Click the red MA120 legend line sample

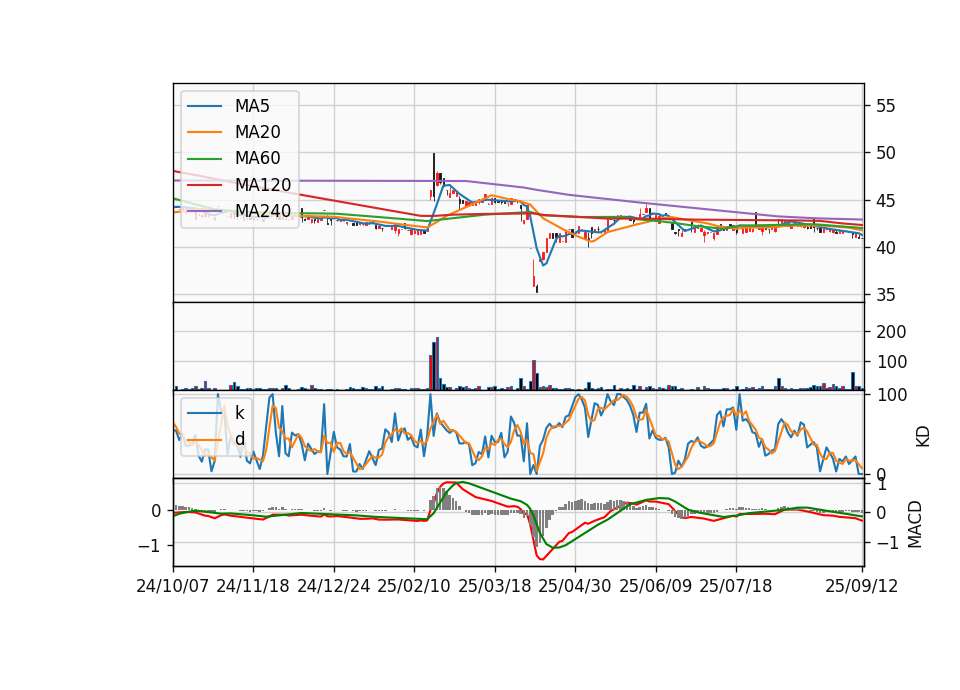coord(204,185)
